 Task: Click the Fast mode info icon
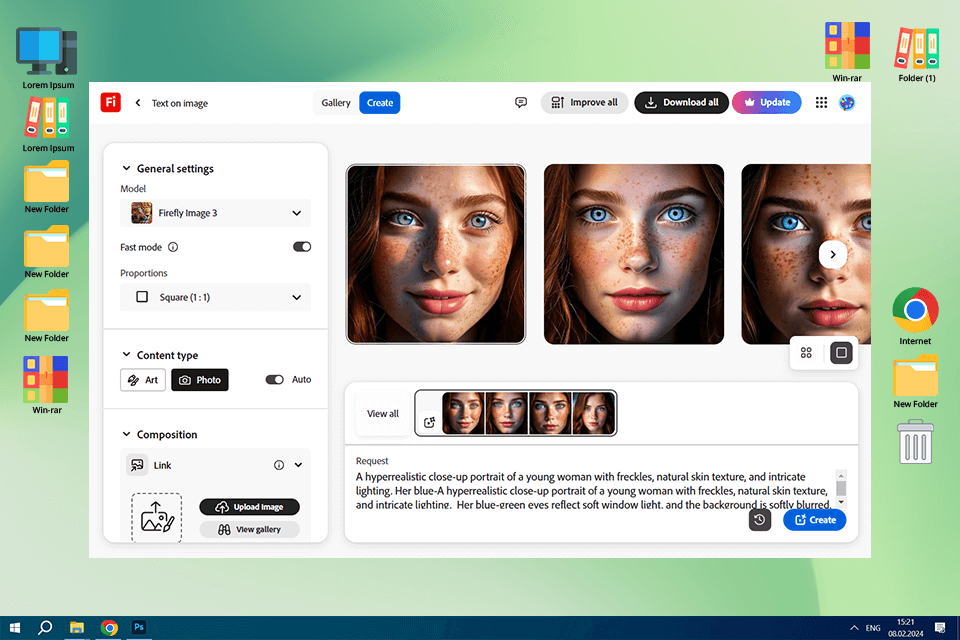173,247
